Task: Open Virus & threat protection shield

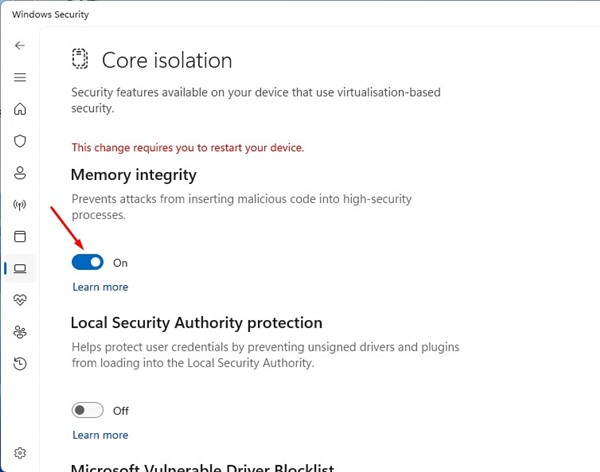Action: [x=20, y=141]
